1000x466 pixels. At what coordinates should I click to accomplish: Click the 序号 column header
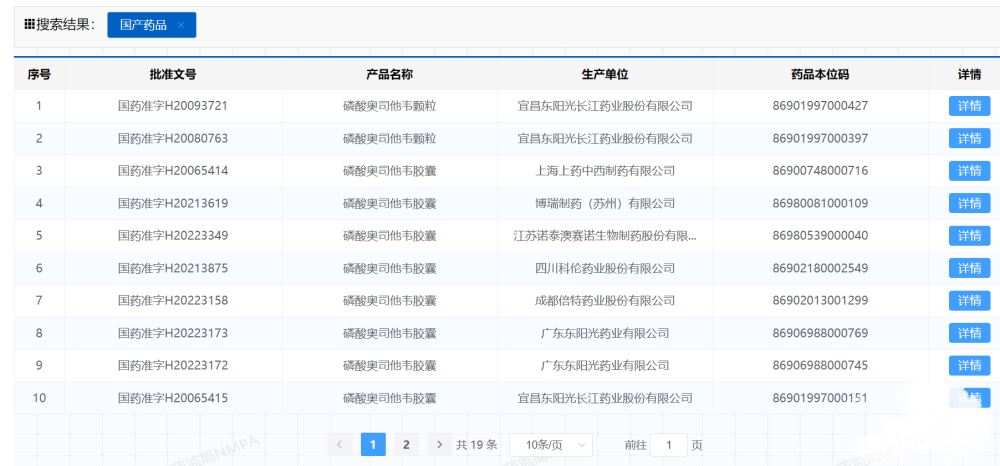[x=39, y=75]
